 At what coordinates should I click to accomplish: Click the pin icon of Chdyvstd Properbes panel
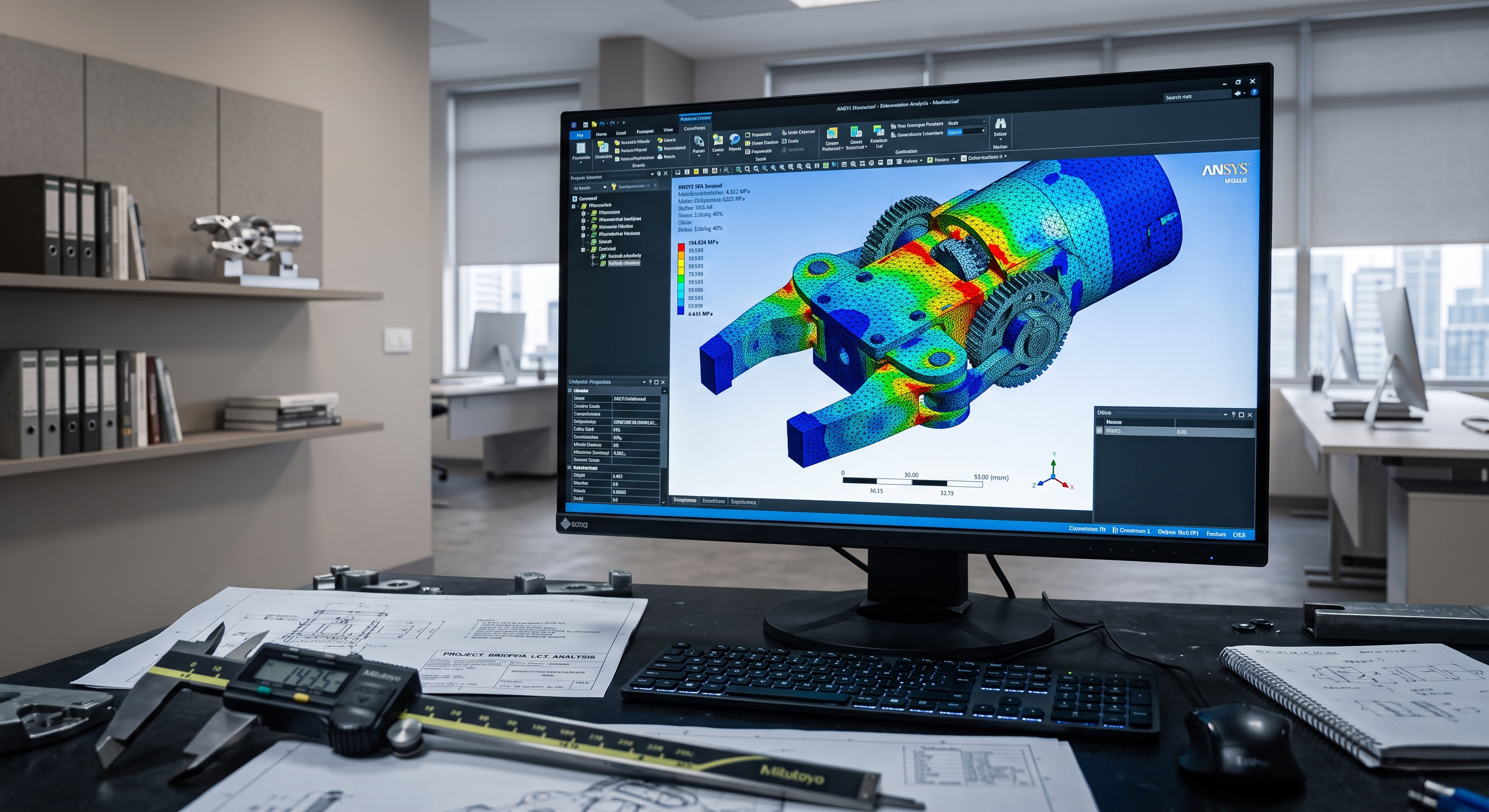650,382
